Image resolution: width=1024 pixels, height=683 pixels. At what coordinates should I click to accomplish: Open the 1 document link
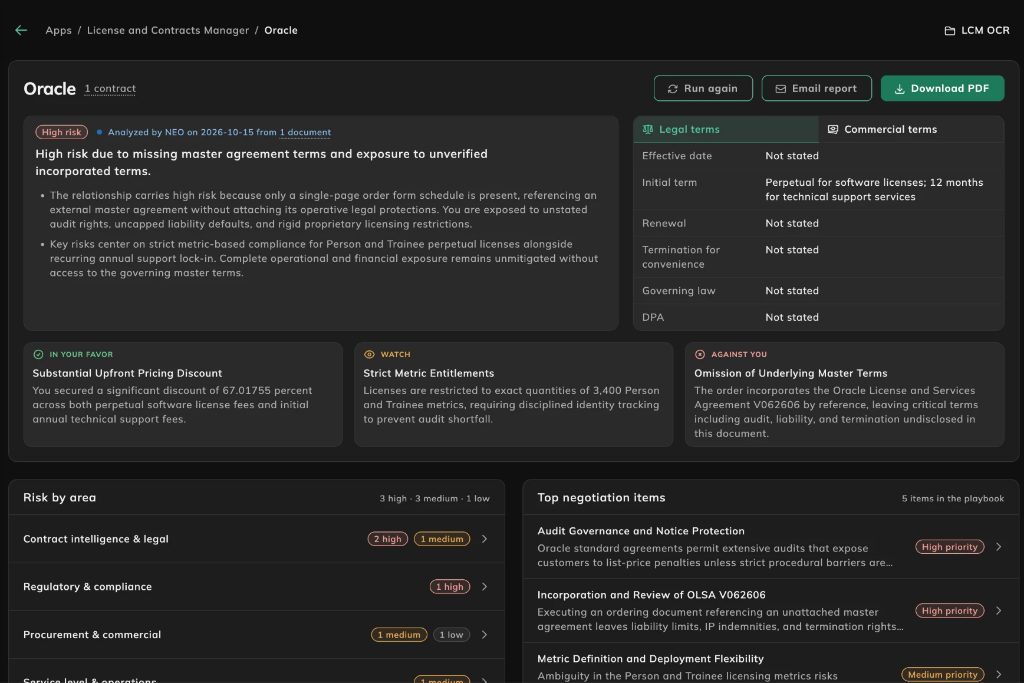point(305,132)
